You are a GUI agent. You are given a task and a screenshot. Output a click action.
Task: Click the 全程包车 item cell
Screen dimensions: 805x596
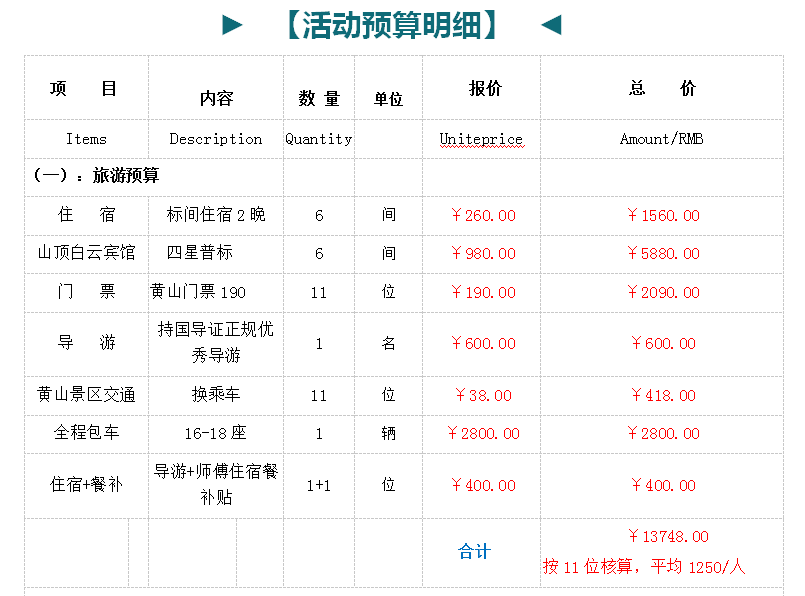click(86, 433)
